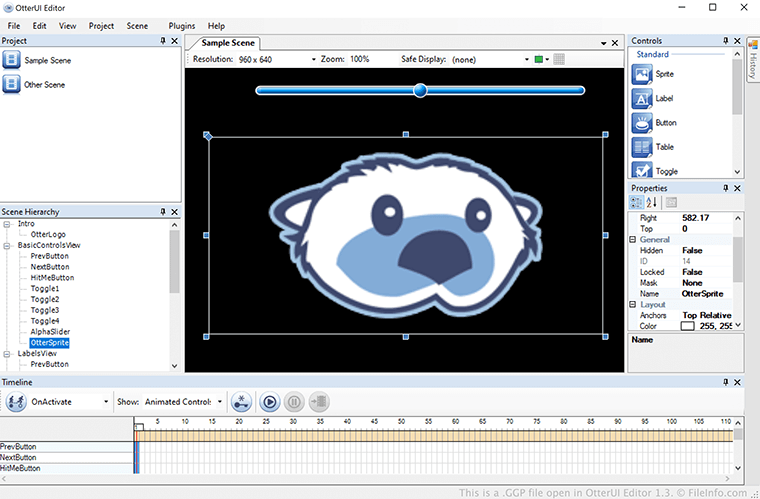This screenshot has height=499, width=760.
Task: Pick the Label control icon
Action: [642, 98]
